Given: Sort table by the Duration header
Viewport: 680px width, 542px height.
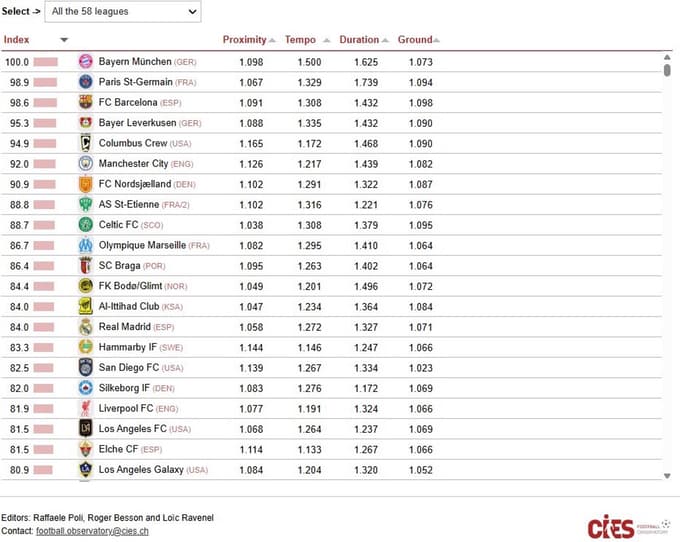Looking at the screenshot, I should 359,40.
